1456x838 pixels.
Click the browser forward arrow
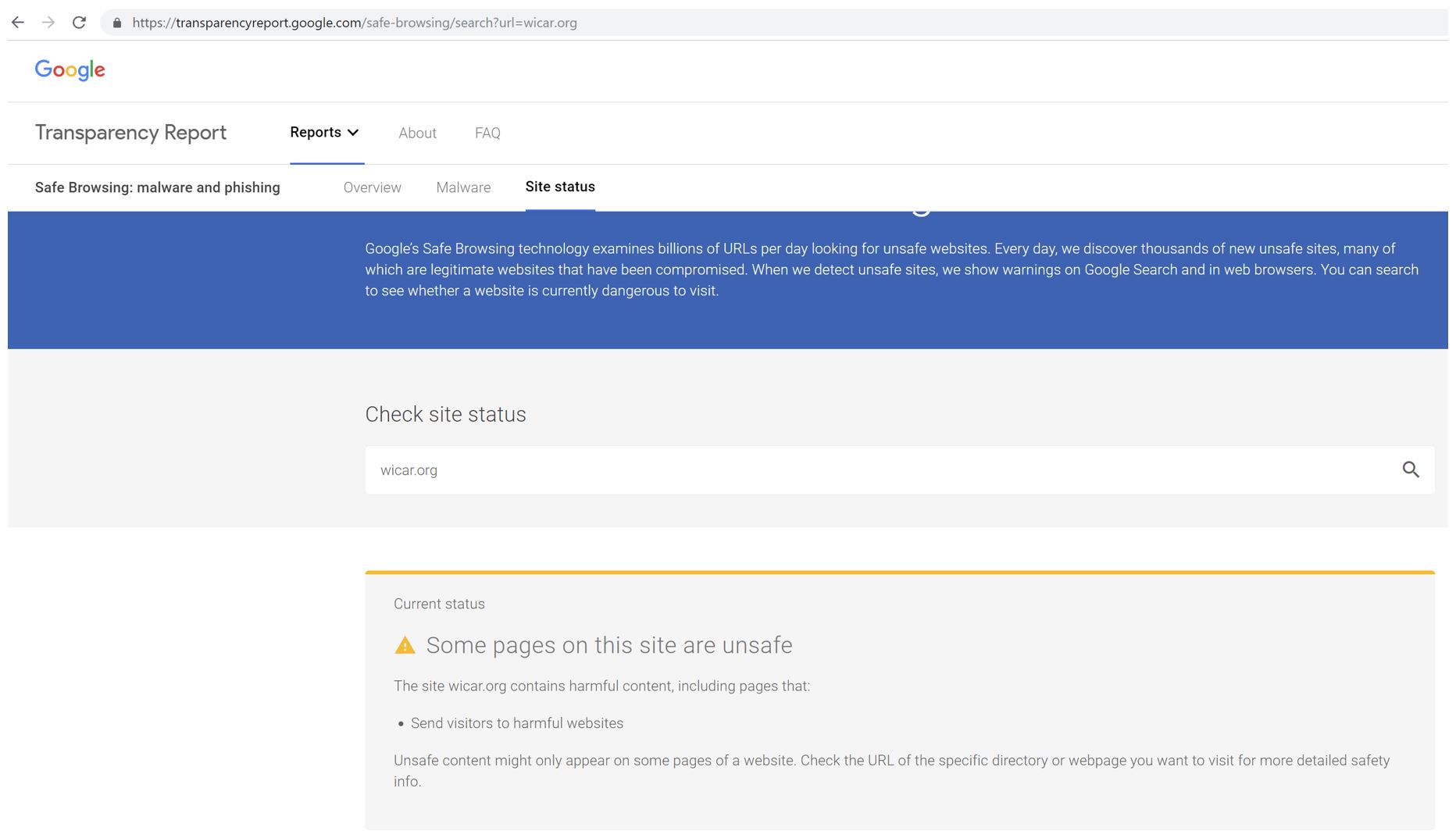click(x=48, y=23)
